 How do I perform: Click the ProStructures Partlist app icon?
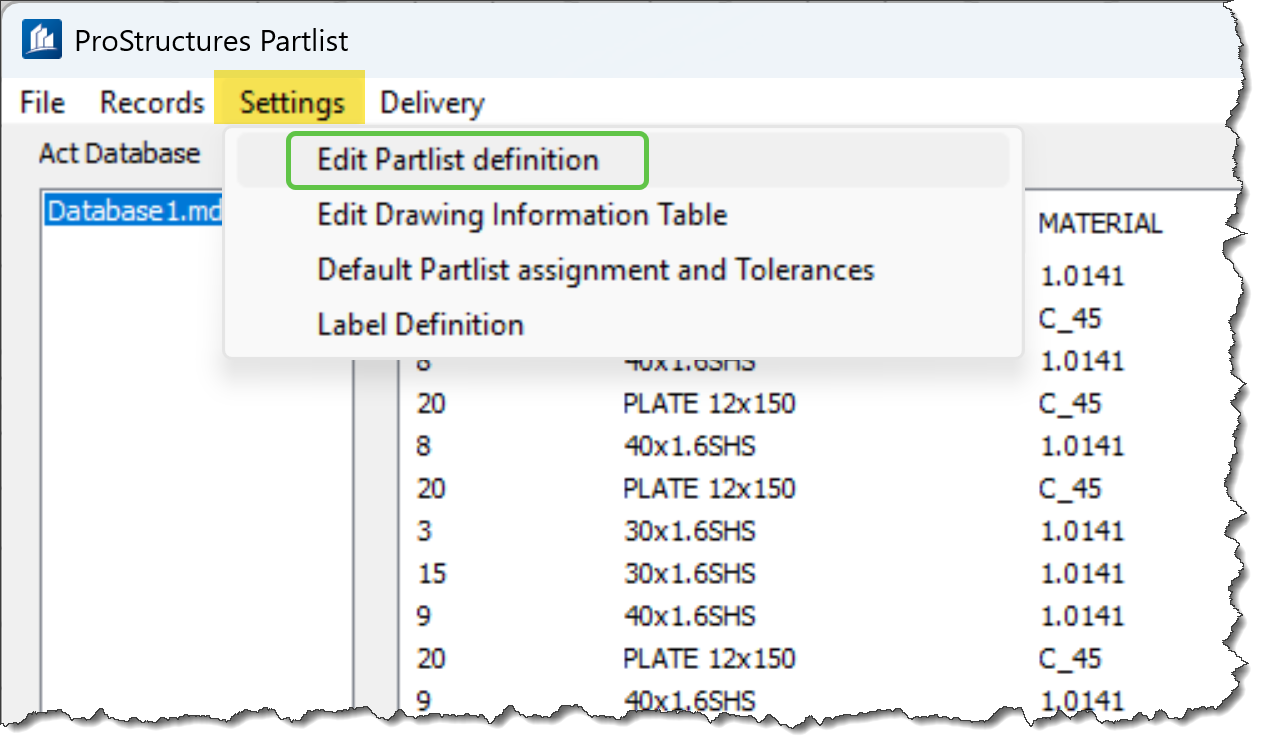tap(42, 40)
